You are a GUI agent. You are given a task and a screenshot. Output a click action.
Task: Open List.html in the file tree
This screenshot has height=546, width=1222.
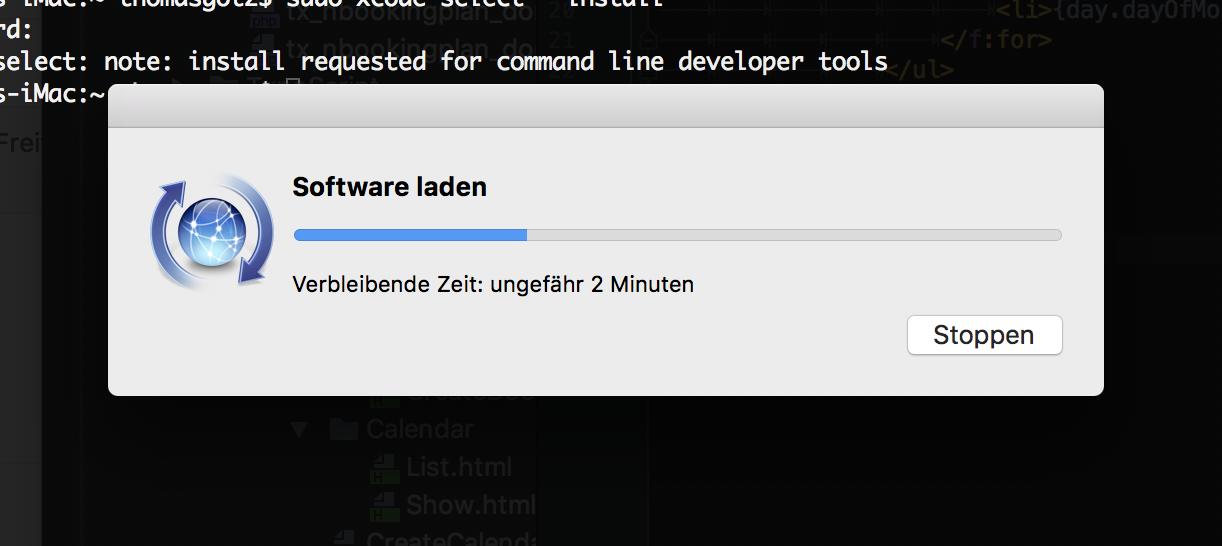pos(459,467)
